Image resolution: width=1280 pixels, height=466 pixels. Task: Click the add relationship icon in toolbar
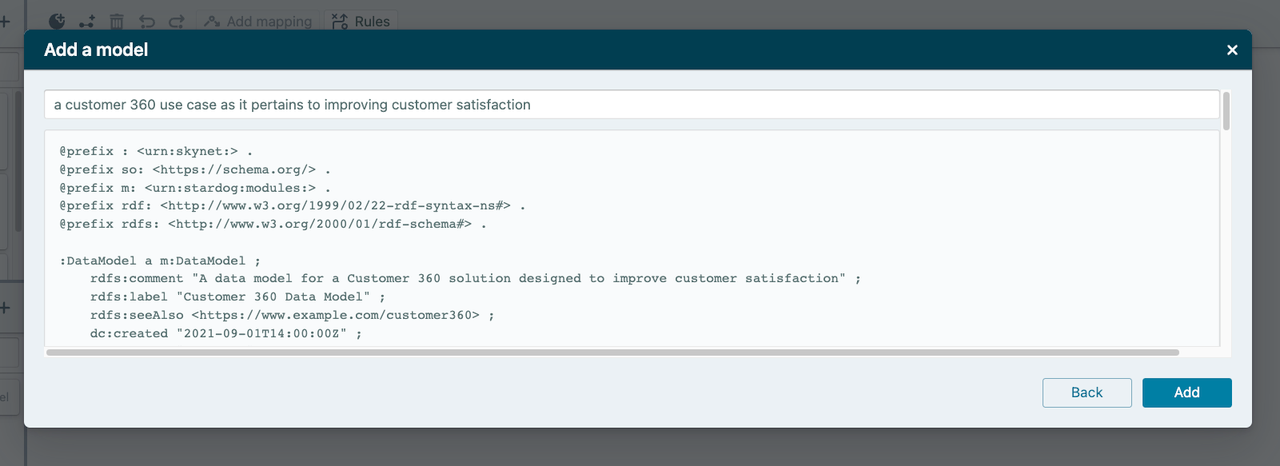pyautogui.click(x=87, y=20)
